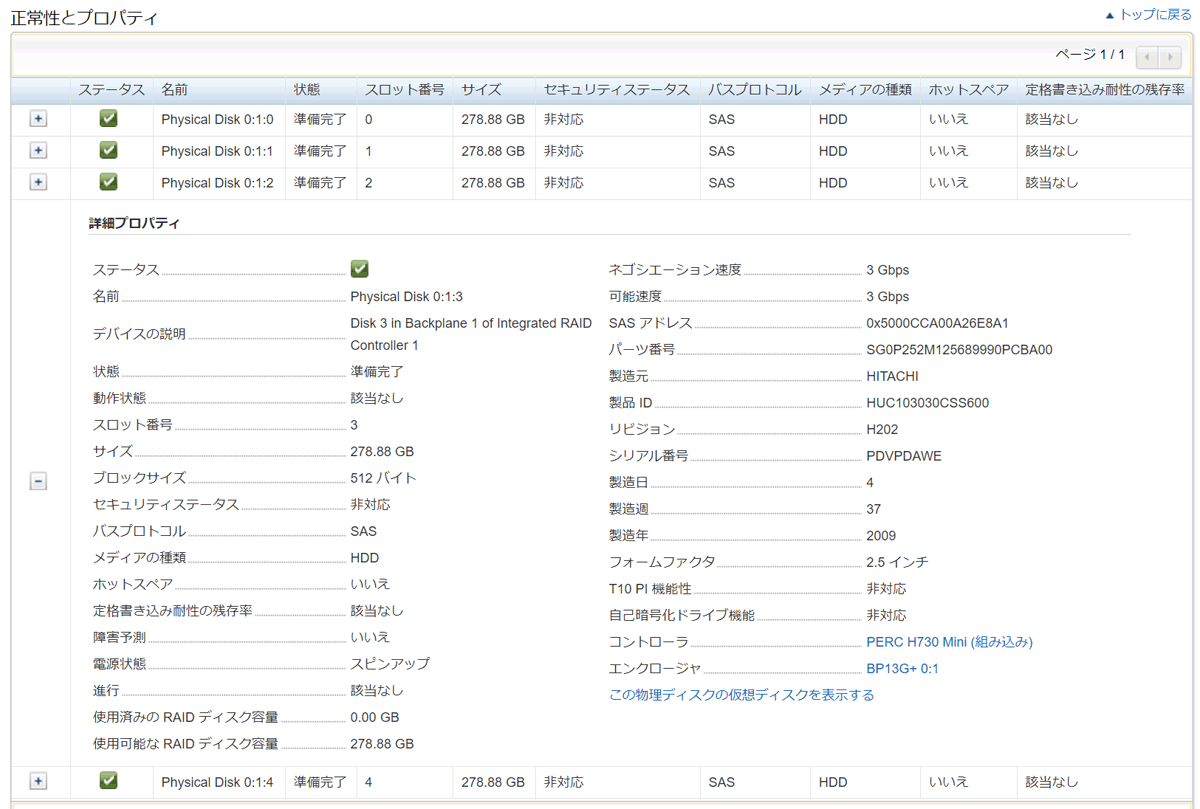Image resolution: width=1200 pixels, height=809 pixels.
Task: Click the バスプロトコル column header
Action: coord(755,90)
